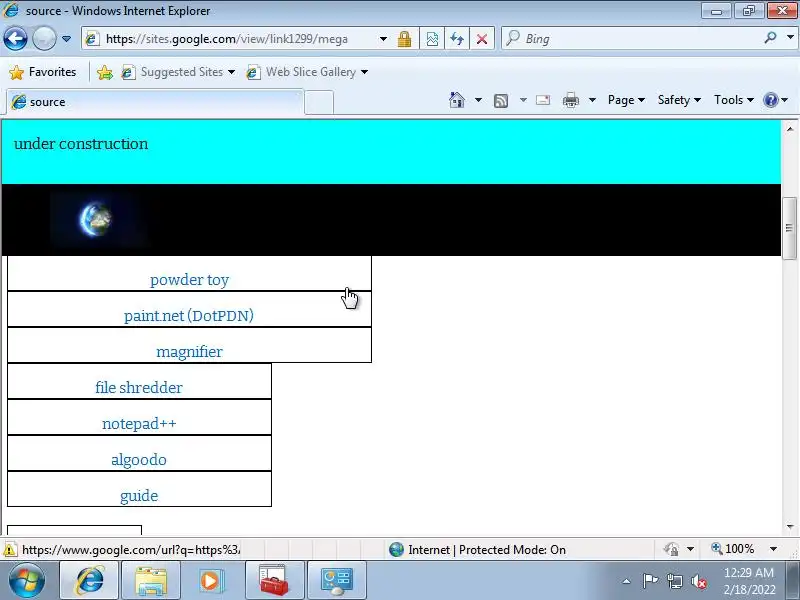Click the Home icon
Screen dimensions: 800x600
(457, 100)
